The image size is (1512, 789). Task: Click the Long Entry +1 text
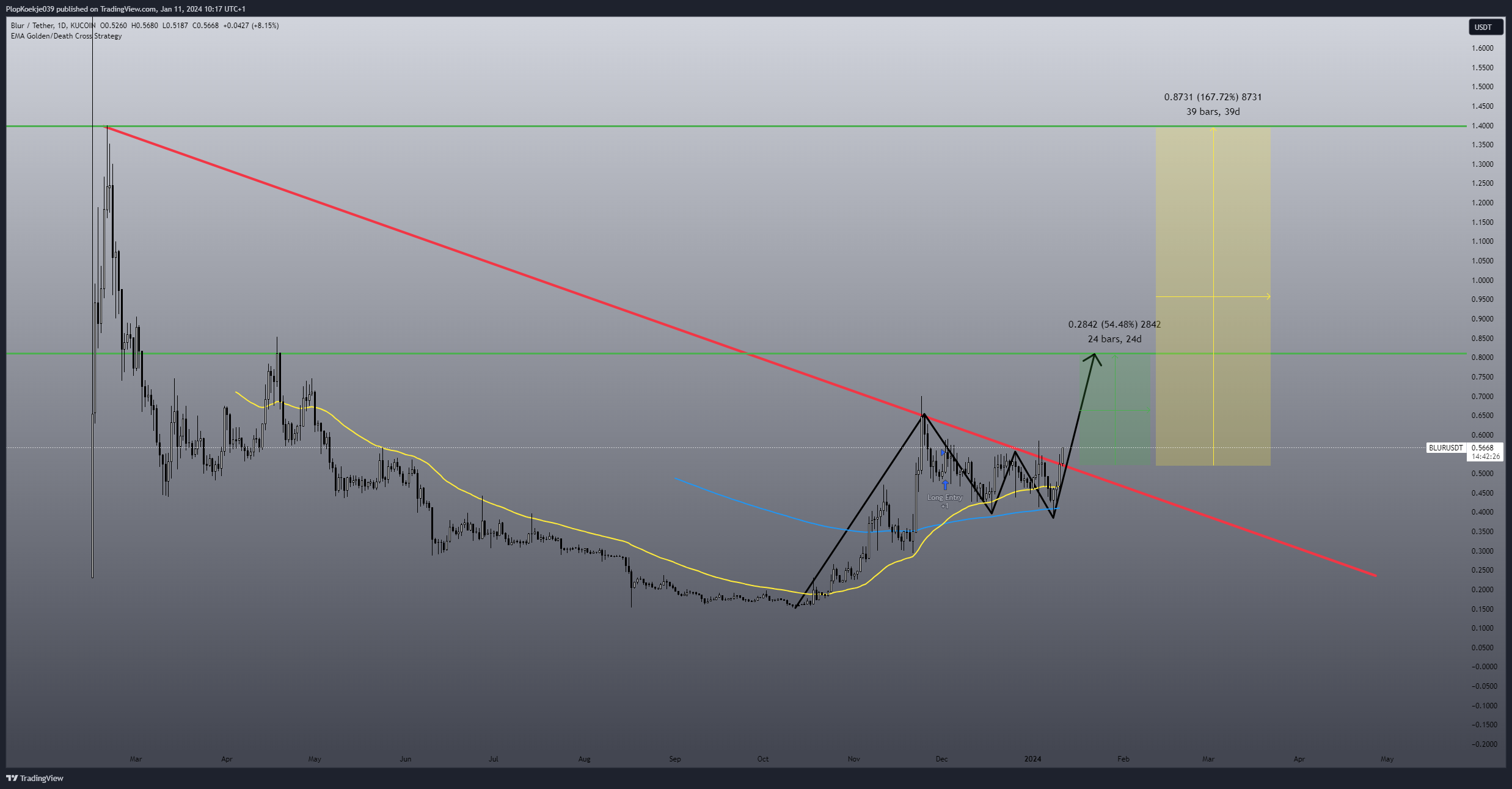[944, 501]
